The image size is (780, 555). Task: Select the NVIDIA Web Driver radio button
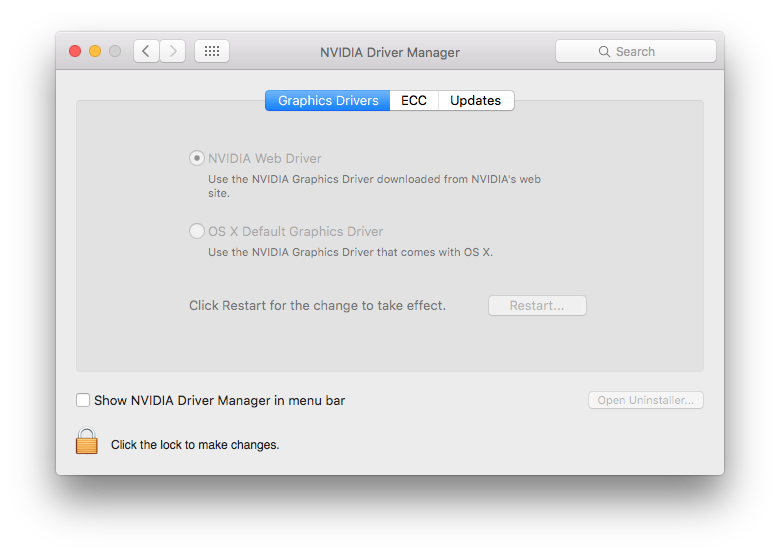click(x=197, y=158)
